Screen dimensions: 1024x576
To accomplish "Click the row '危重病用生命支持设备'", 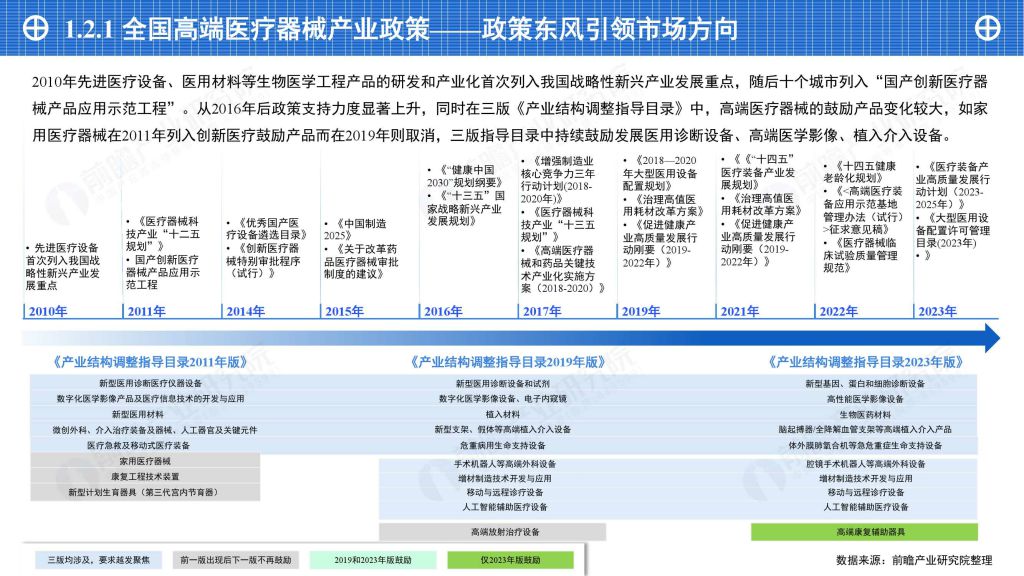I will (x=503, y=445).
